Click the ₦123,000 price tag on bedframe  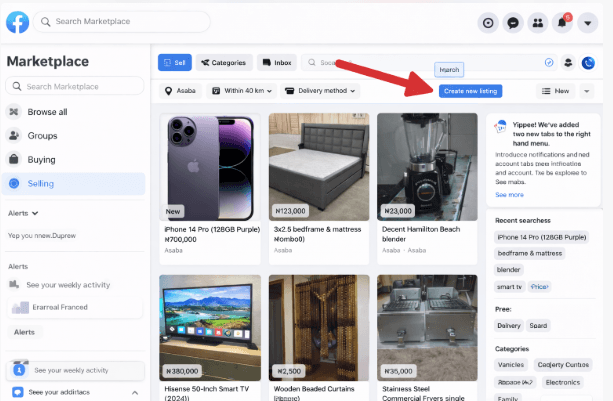tap(290, 211)
